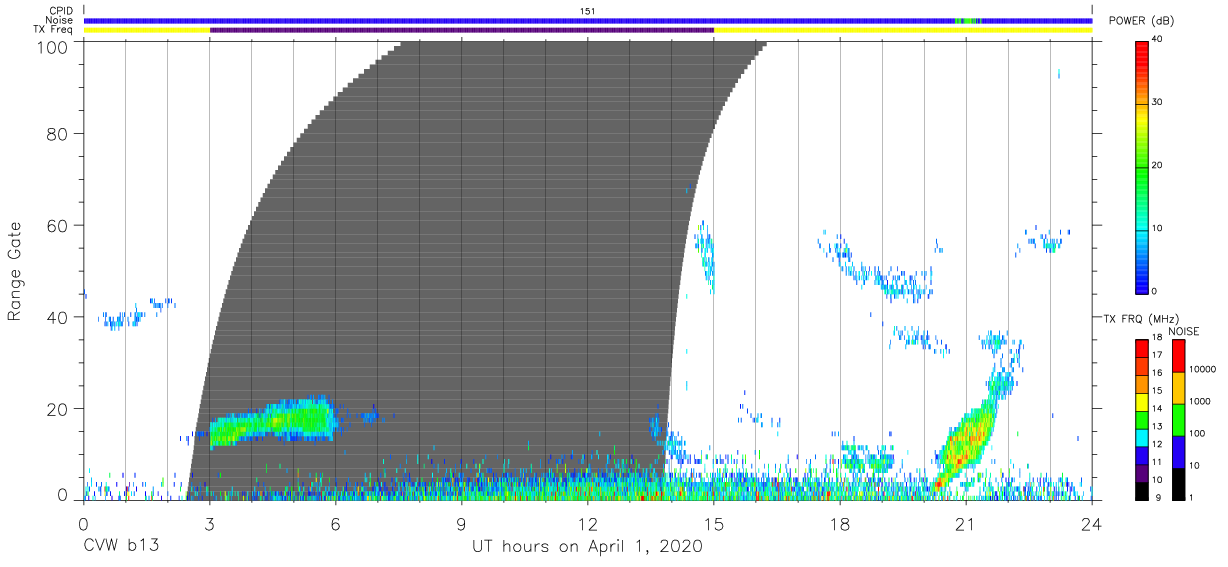1228x567 pixels.
Task: Click x-axis tick label "12"
Action: click(587, 524)
